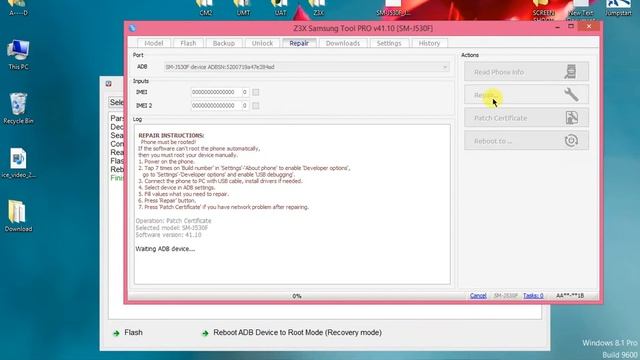
Task: Open the Download folder on desktop
Action: [18, 216]
